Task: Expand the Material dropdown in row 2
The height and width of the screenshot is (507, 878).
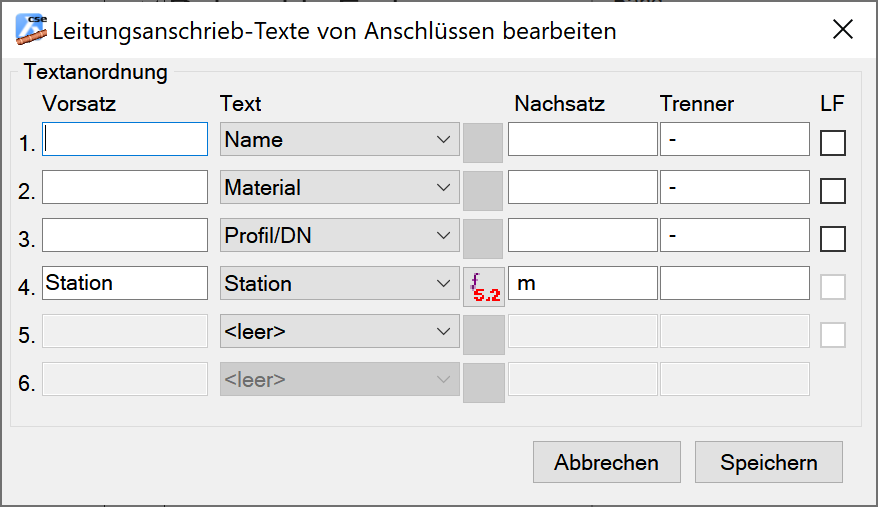Action: point(339,188)
